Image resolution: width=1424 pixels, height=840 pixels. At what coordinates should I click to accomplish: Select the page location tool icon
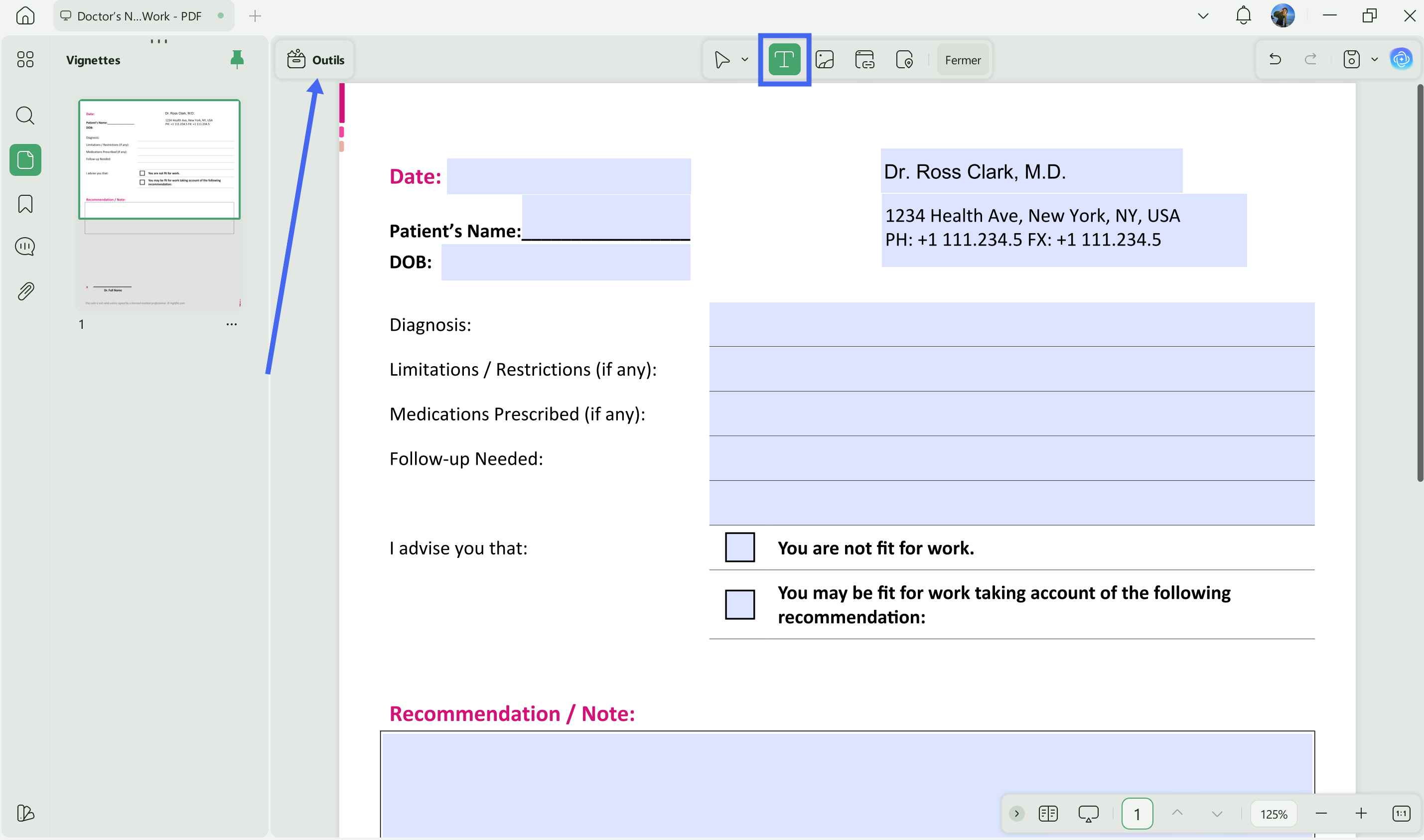point(904,59)
